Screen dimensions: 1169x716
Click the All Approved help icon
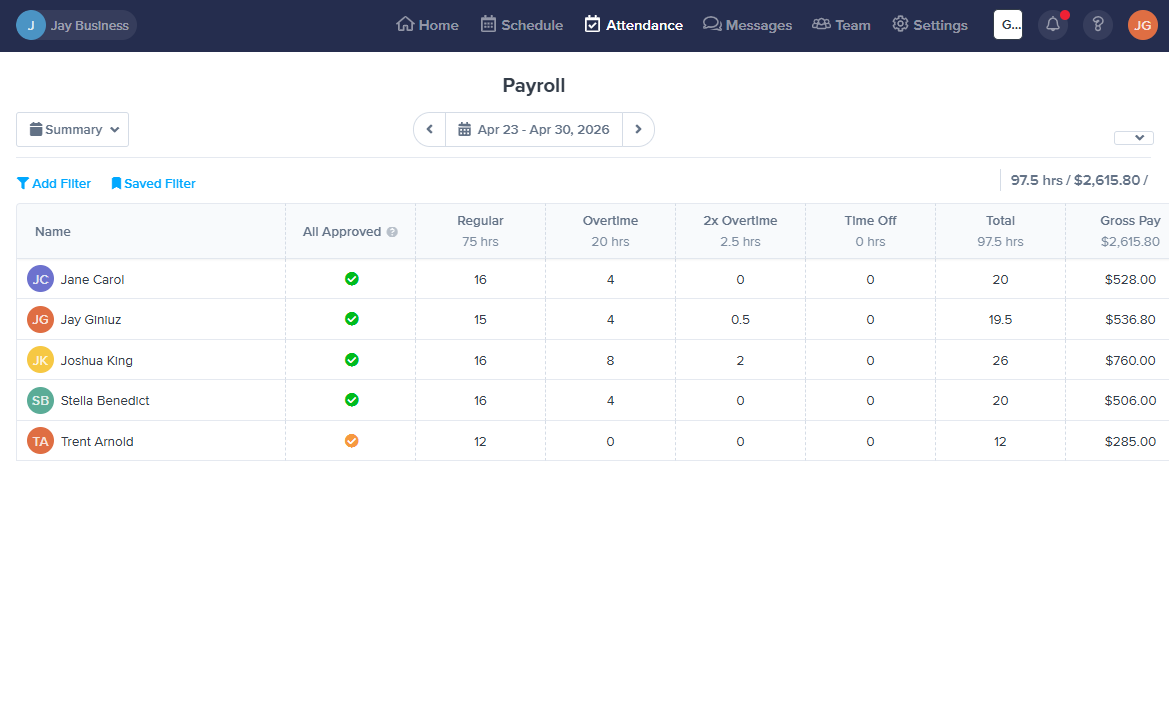point(392,232)
